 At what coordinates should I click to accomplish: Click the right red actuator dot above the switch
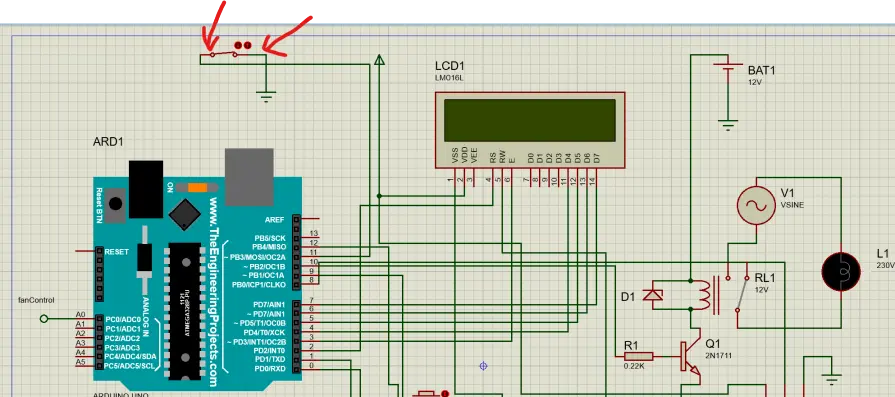(x=247, y=45)
